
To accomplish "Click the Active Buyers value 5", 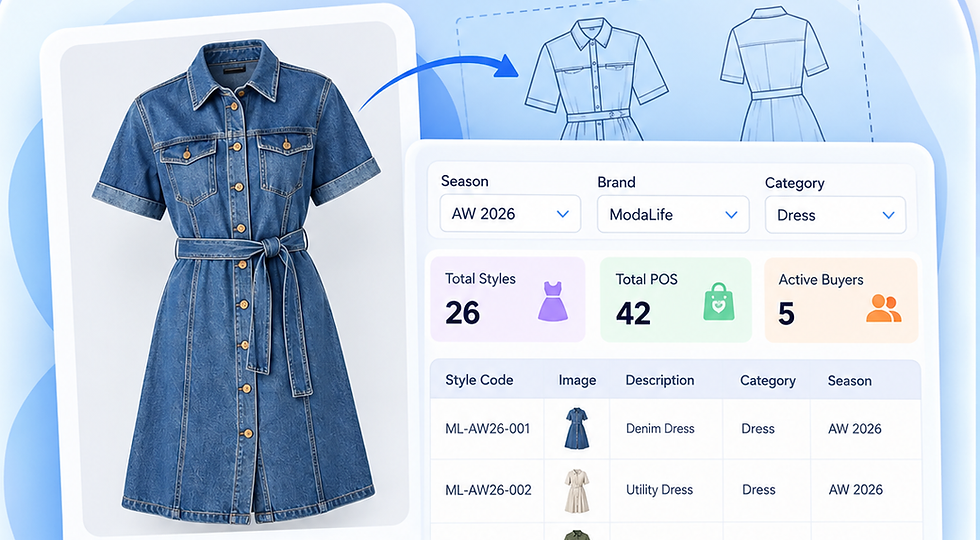I will click(x=786, y=314).
